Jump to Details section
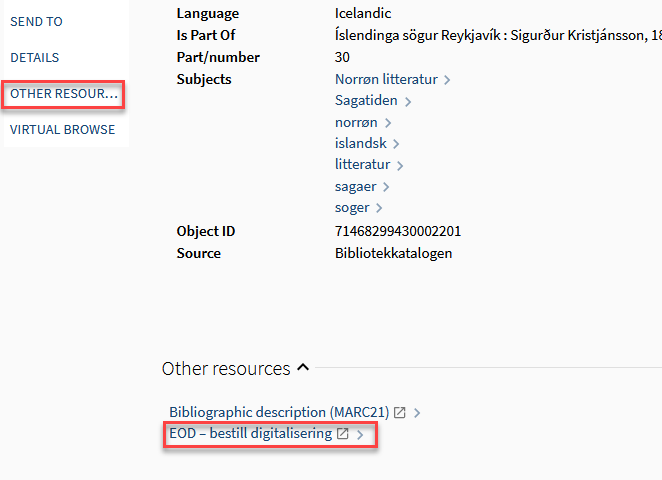 point(35,58)
